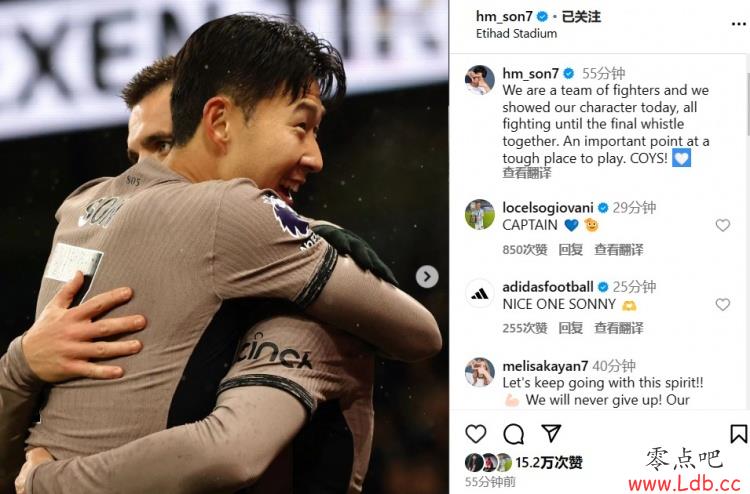
Task: Show translation of caption 查看翻译
Action: click(527, 173)
